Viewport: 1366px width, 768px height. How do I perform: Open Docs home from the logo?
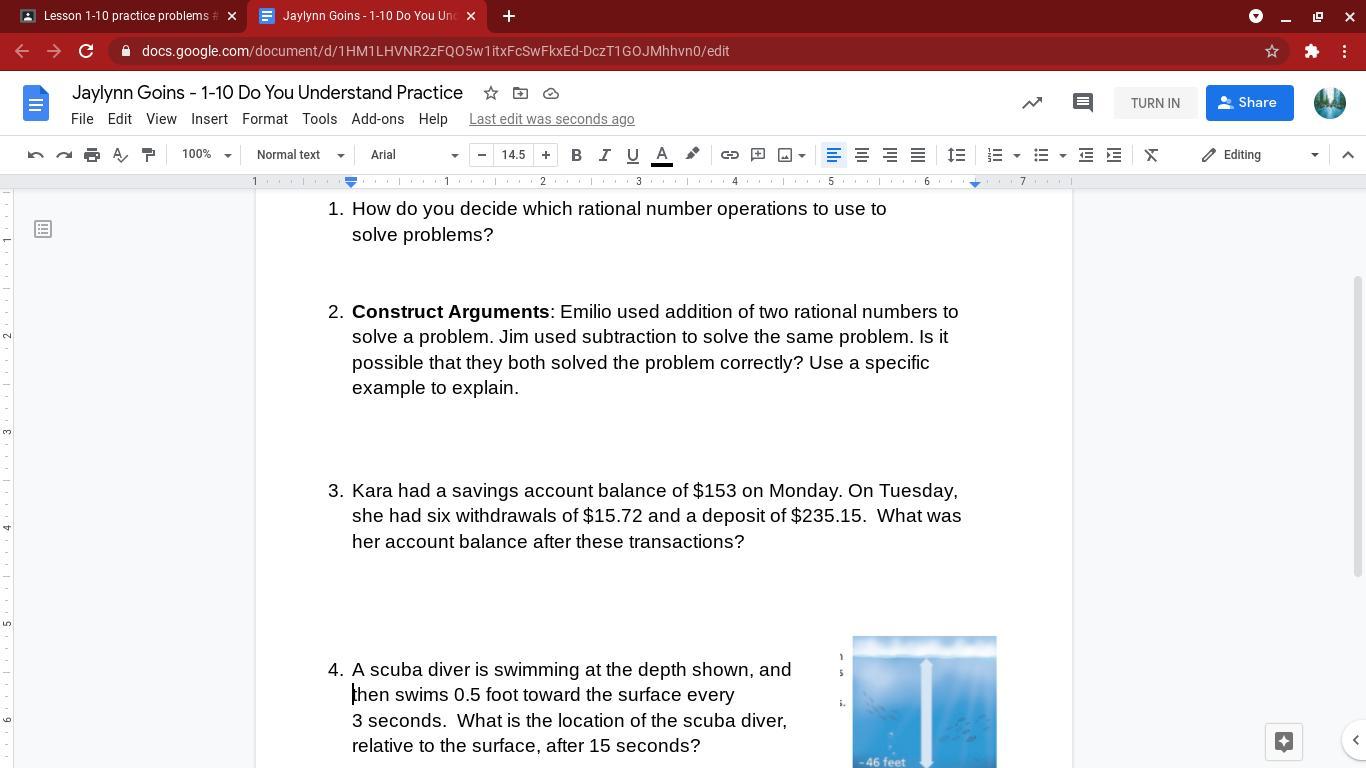click(x=36, y=103)
